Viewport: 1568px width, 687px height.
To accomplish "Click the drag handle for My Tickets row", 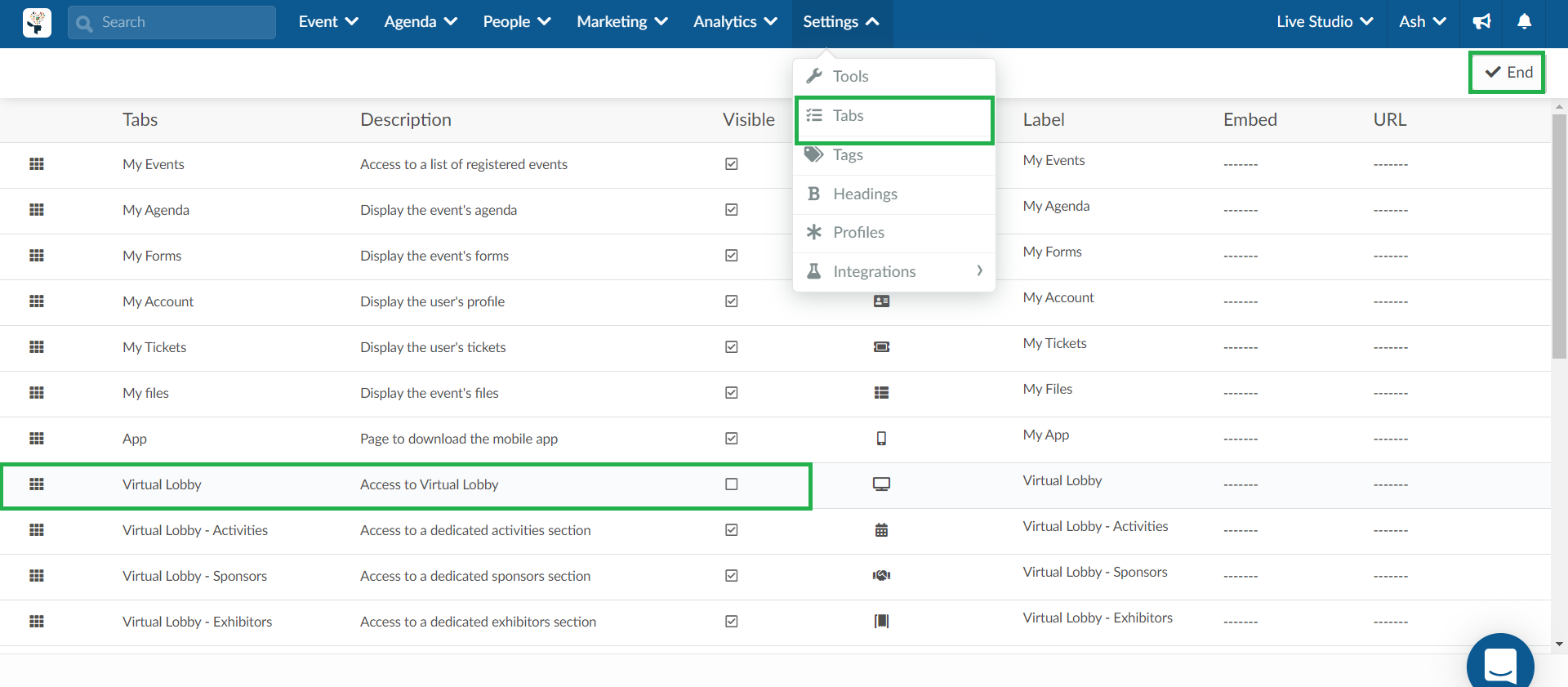I will [x=37, y=347].
